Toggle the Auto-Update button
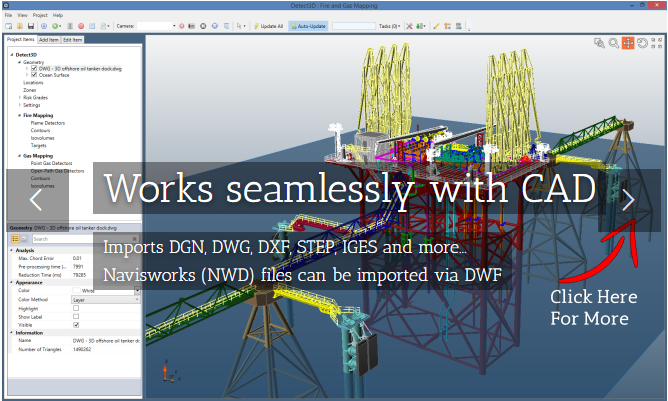668x401 pixels. [x=308, y=26]
